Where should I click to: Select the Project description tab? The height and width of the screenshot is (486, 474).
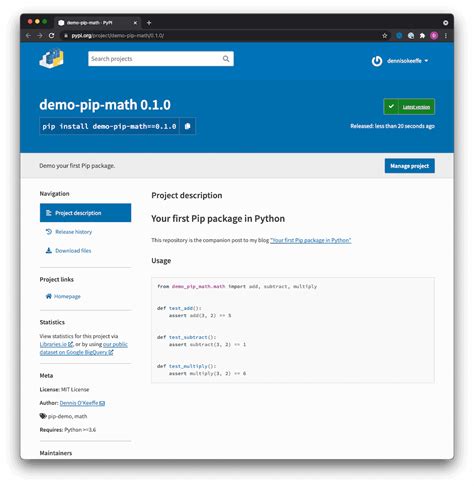click(85, 213)
